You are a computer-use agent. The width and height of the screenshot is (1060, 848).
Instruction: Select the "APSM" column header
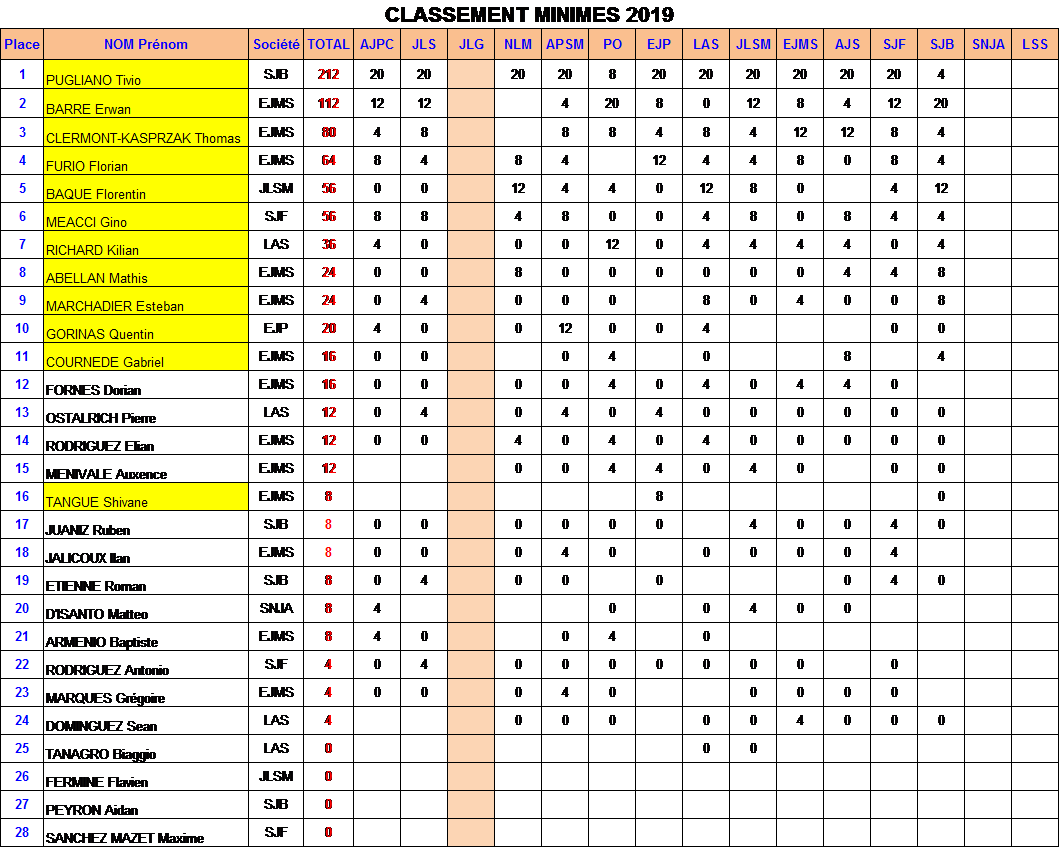(x=565, y=44)
